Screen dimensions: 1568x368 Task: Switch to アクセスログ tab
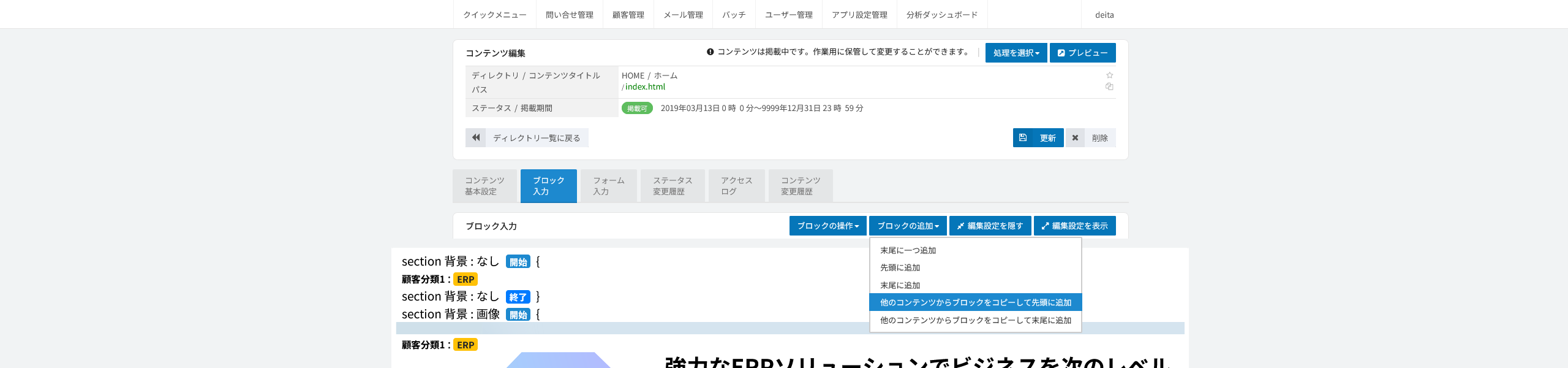coord(737,186)
